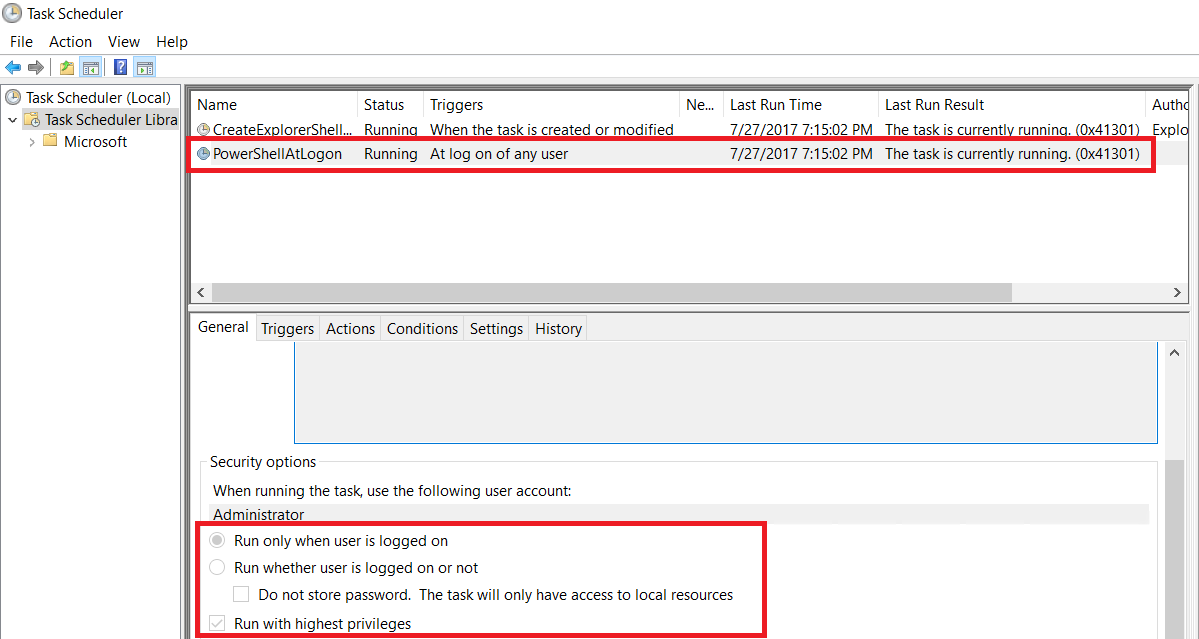
Task: Collapse the Task Scheduler Library node
Action: pos(12,119)
